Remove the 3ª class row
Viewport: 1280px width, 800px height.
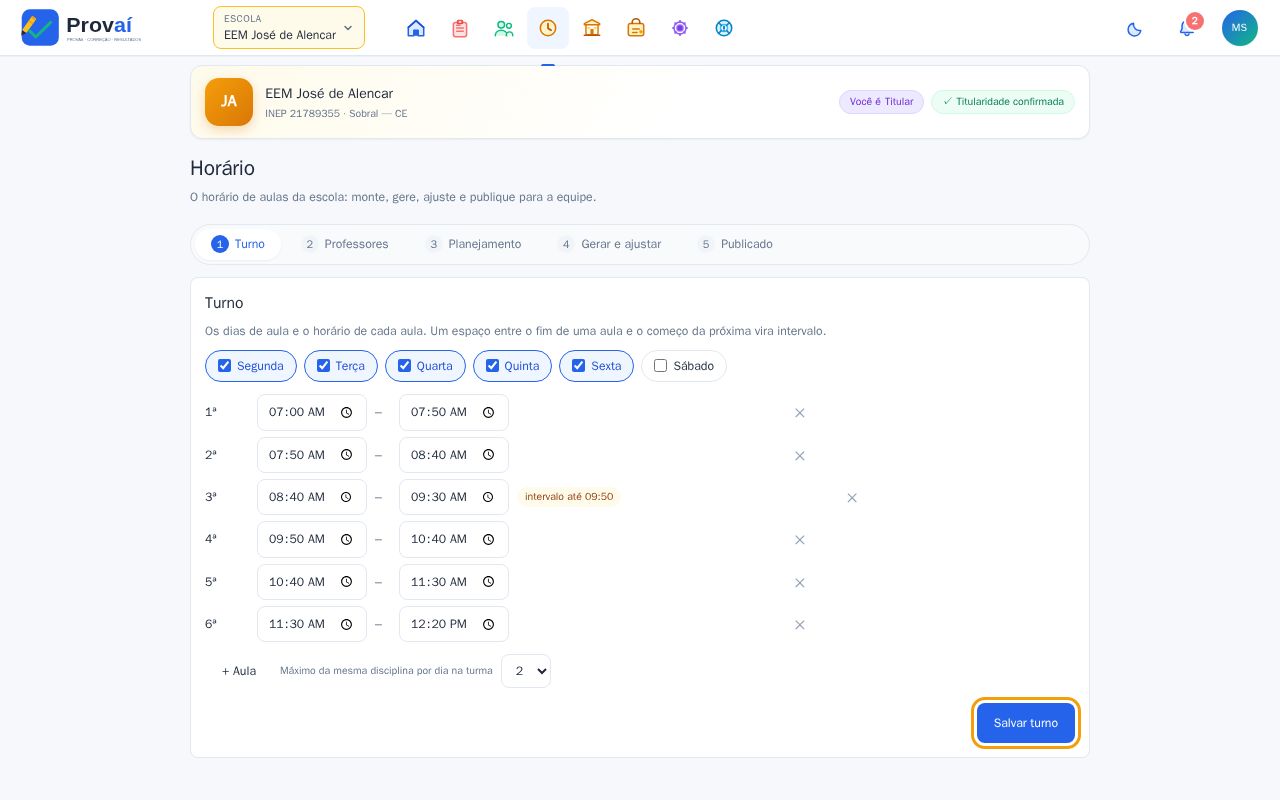coord(852,498)
